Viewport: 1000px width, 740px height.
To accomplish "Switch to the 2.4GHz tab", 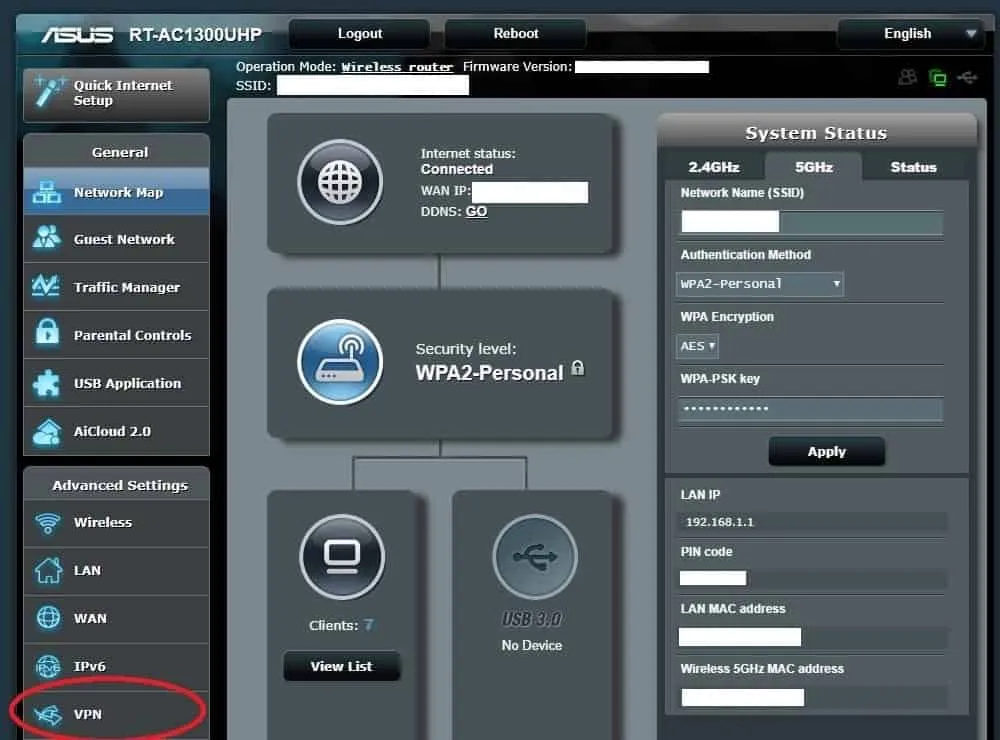I will [x=714, y=167].
